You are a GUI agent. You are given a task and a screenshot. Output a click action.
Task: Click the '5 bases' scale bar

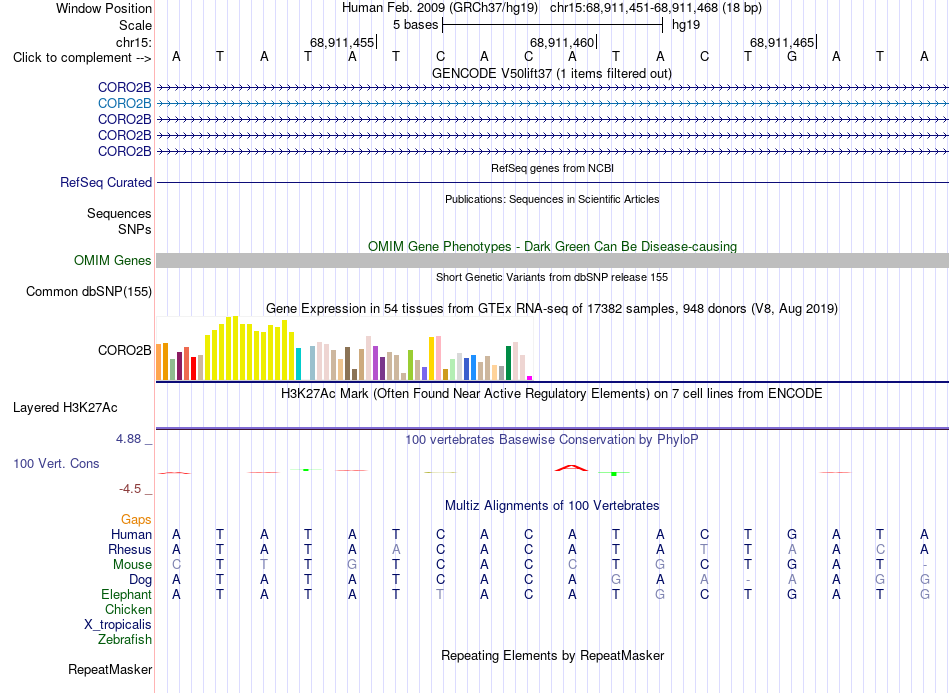click(x=552, y=25)
